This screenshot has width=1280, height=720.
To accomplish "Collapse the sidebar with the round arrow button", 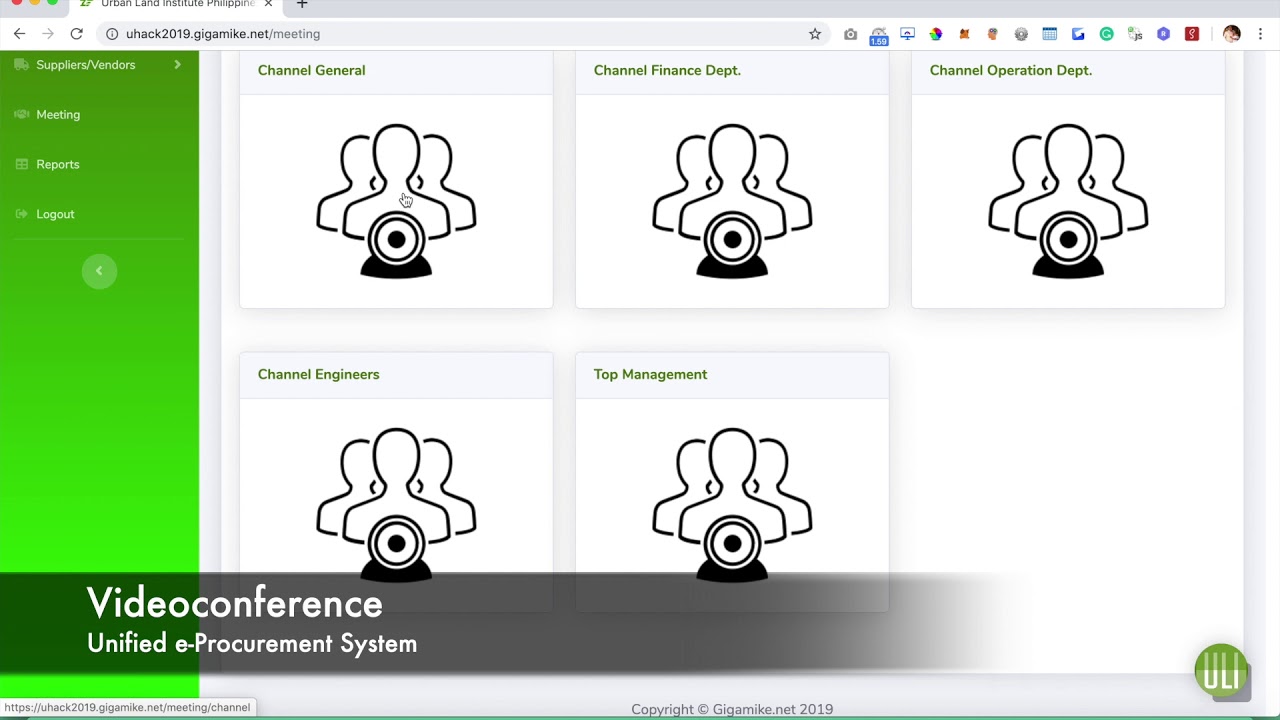I will [99, 271].
